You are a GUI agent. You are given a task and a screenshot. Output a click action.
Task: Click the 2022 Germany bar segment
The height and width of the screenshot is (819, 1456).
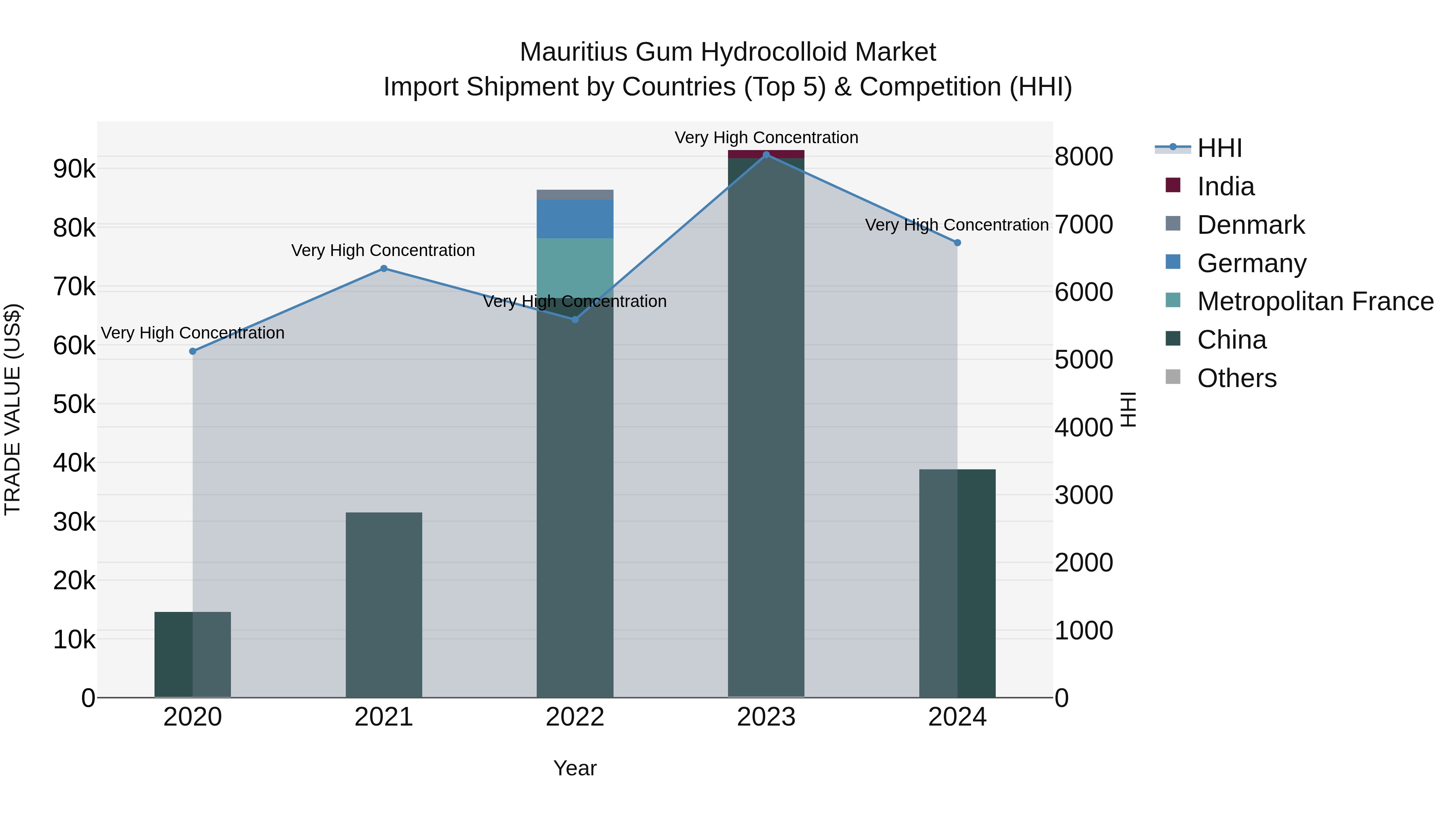(x=576, y=219)
